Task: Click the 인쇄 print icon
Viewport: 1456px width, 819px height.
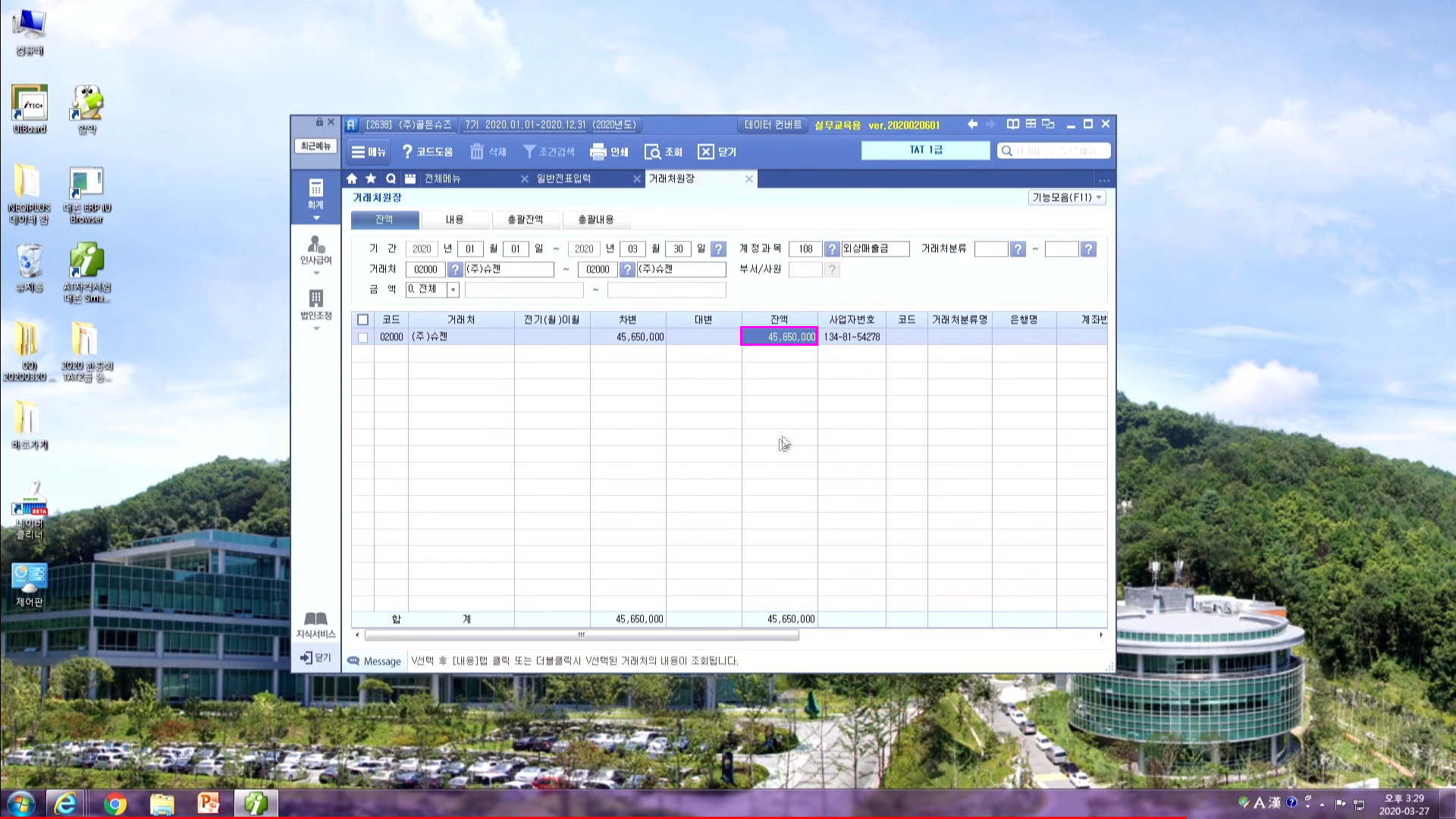Action: [598, 152]
